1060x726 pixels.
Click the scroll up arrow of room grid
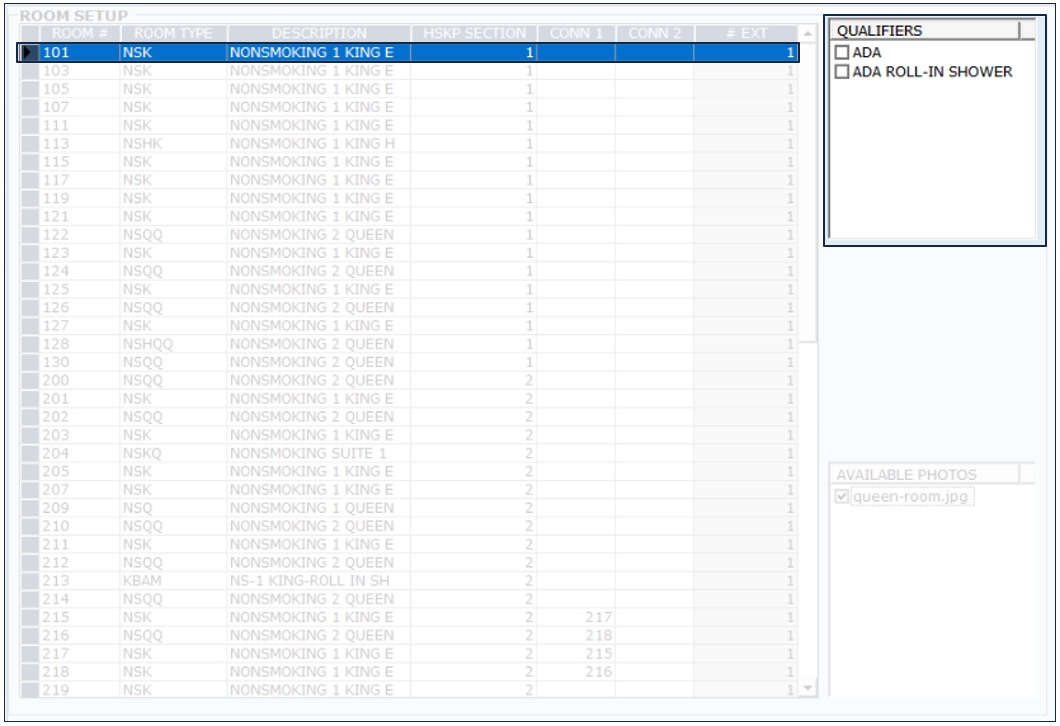[x=808, y=34]
